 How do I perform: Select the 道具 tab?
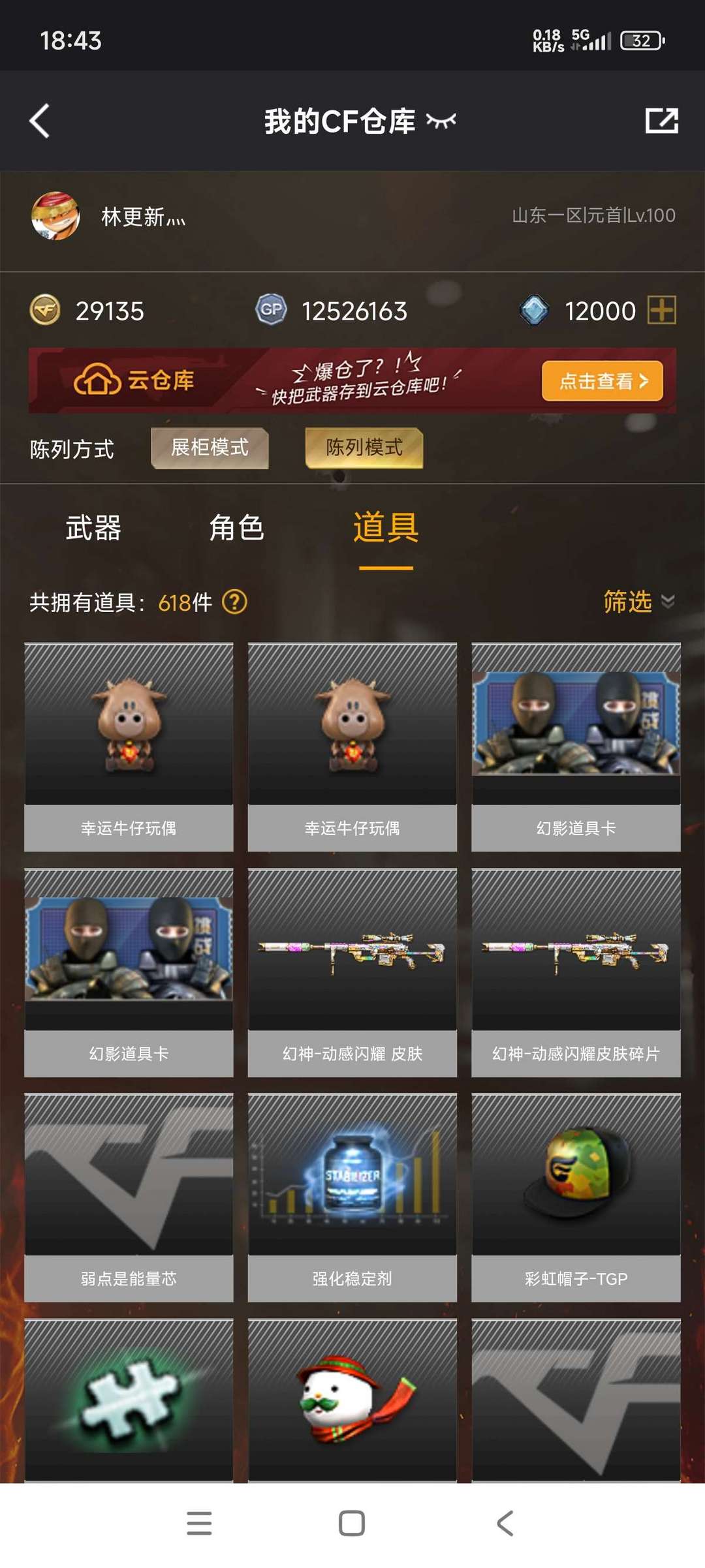tap(386, 528)
